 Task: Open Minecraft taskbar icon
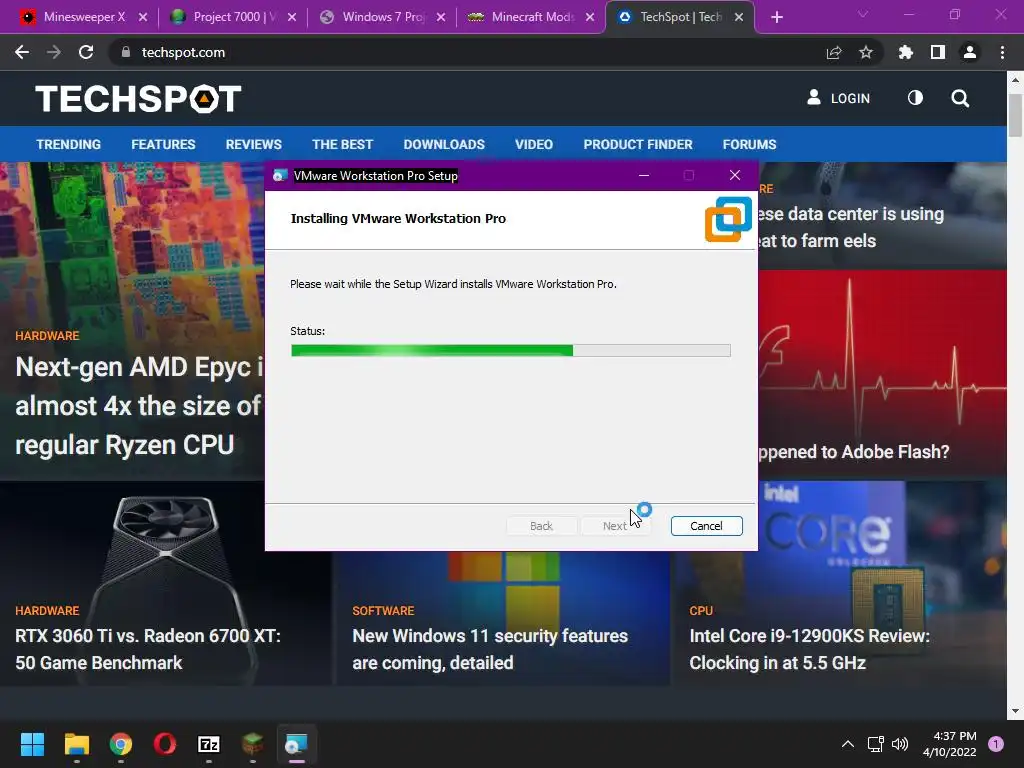(253, 744)
